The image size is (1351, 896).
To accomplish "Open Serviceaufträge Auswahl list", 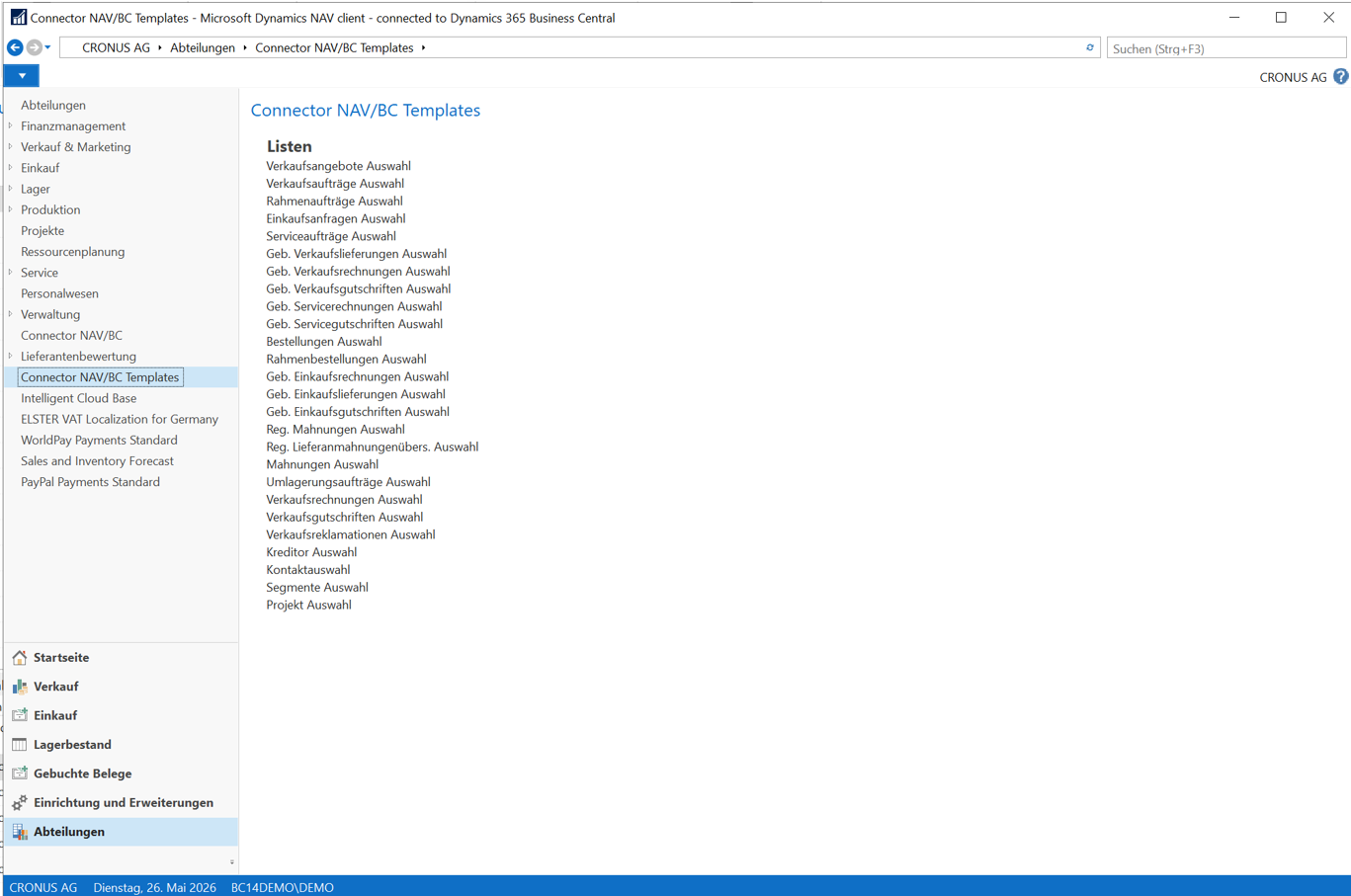I will point(331,236).
